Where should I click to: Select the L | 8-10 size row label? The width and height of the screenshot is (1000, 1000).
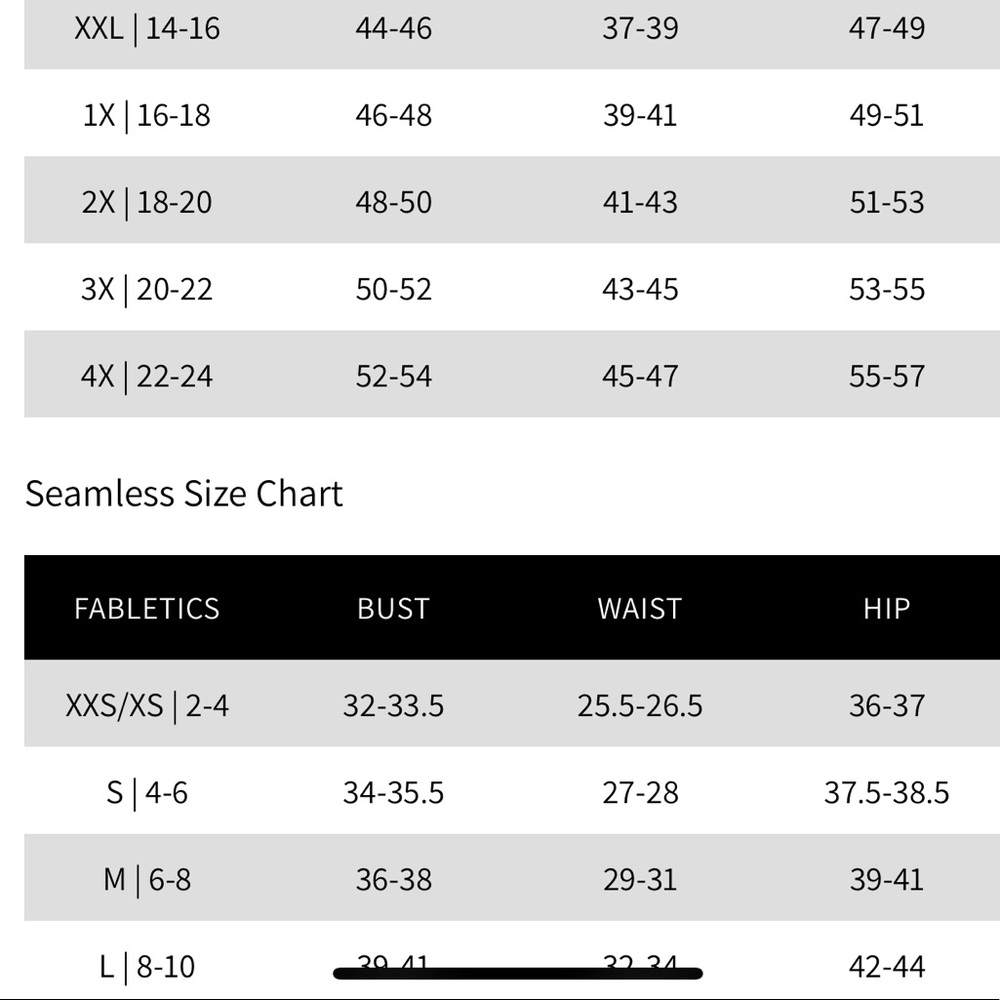point(147,967)
